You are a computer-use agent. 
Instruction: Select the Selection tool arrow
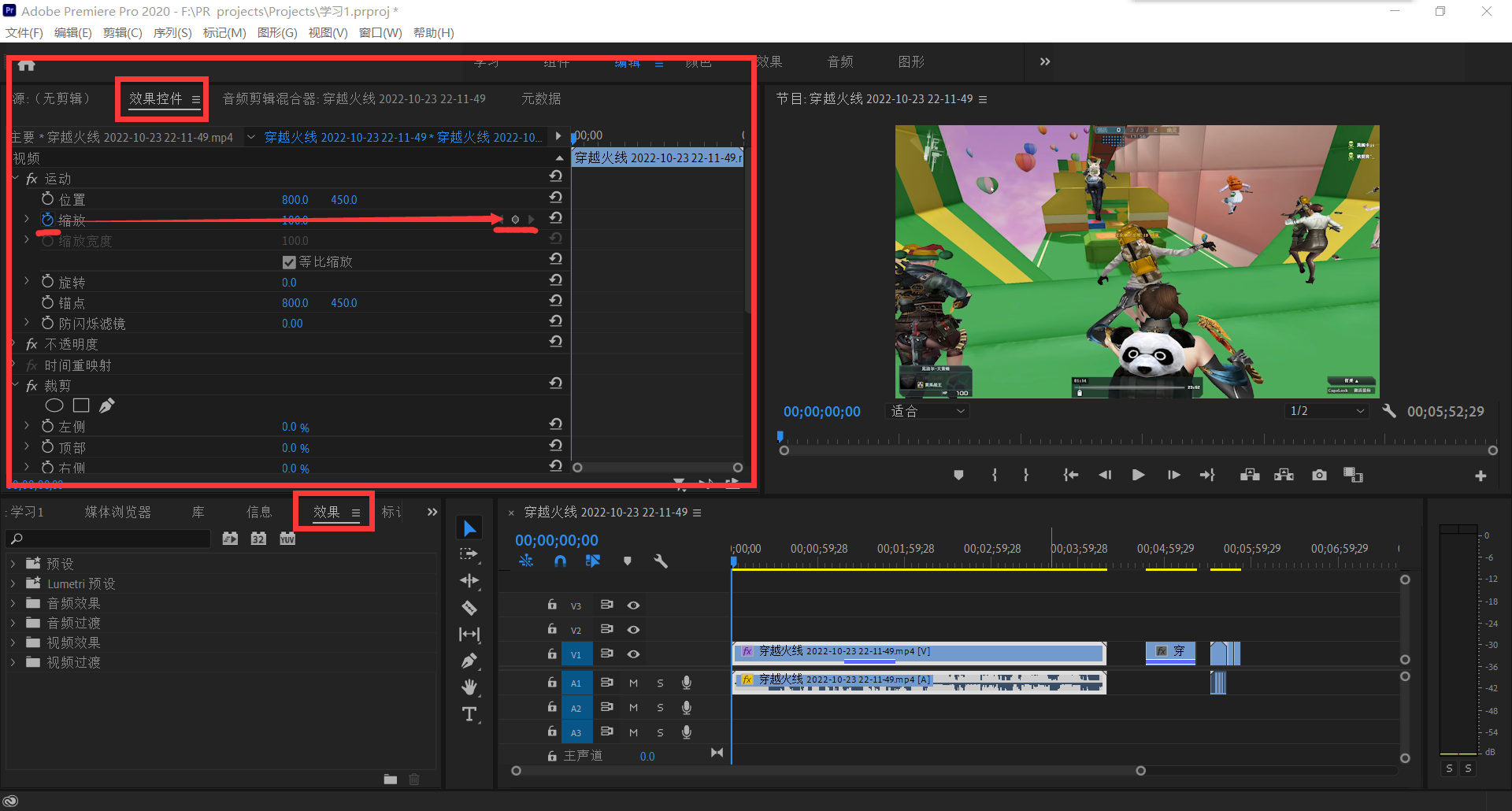(x=469, y=528)
